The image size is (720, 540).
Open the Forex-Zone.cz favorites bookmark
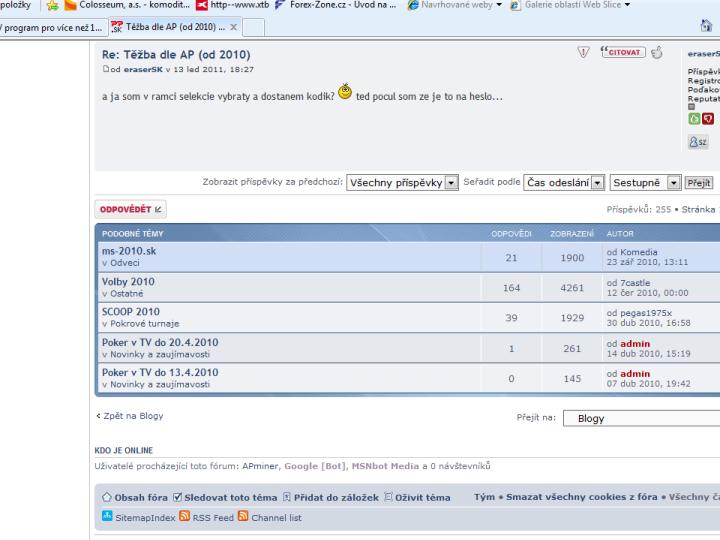point(335,5)
